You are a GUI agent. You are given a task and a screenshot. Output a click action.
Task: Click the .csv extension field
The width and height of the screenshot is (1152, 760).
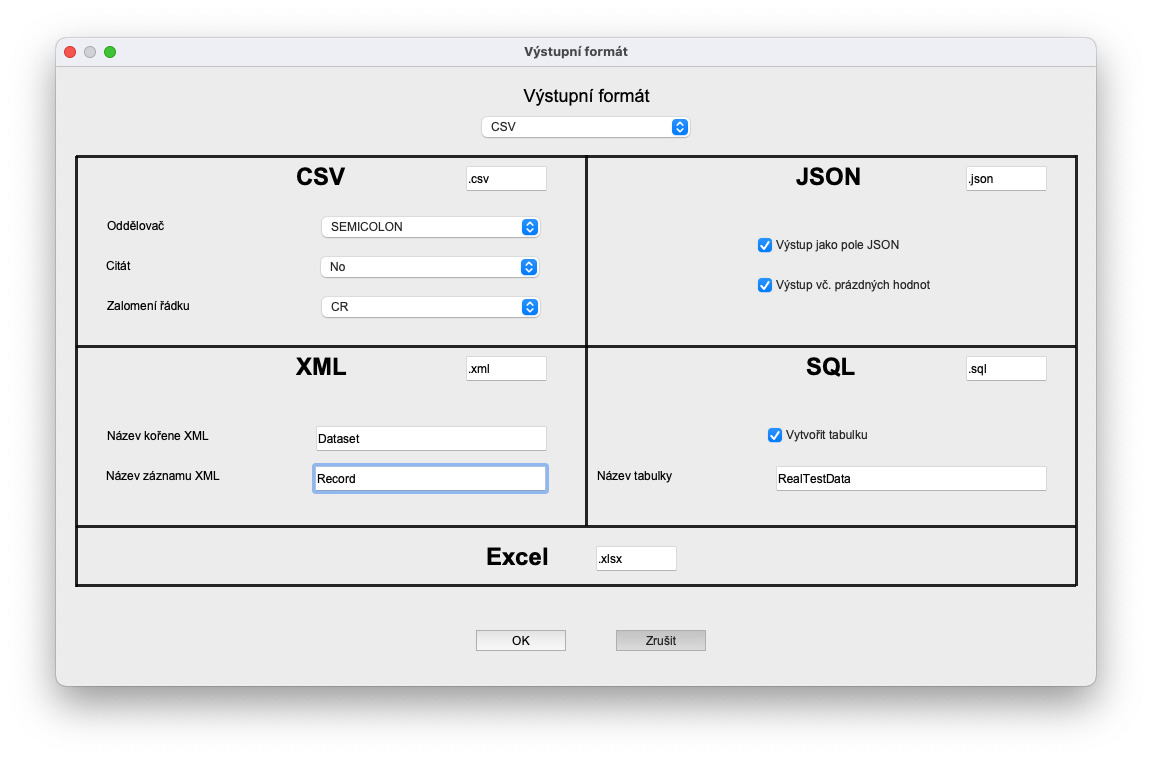tap(506, 179)
